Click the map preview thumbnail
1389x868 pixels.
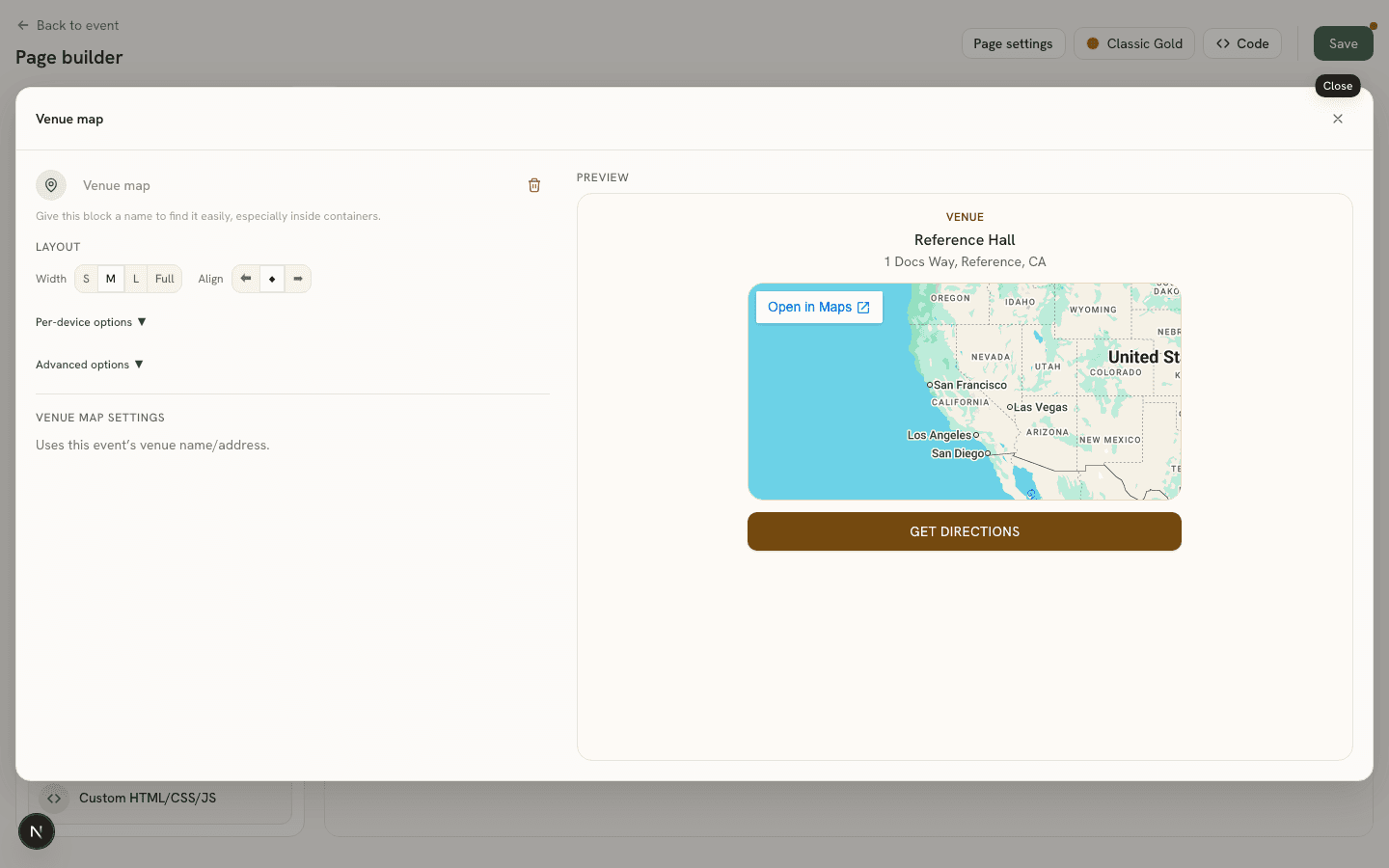965,392
